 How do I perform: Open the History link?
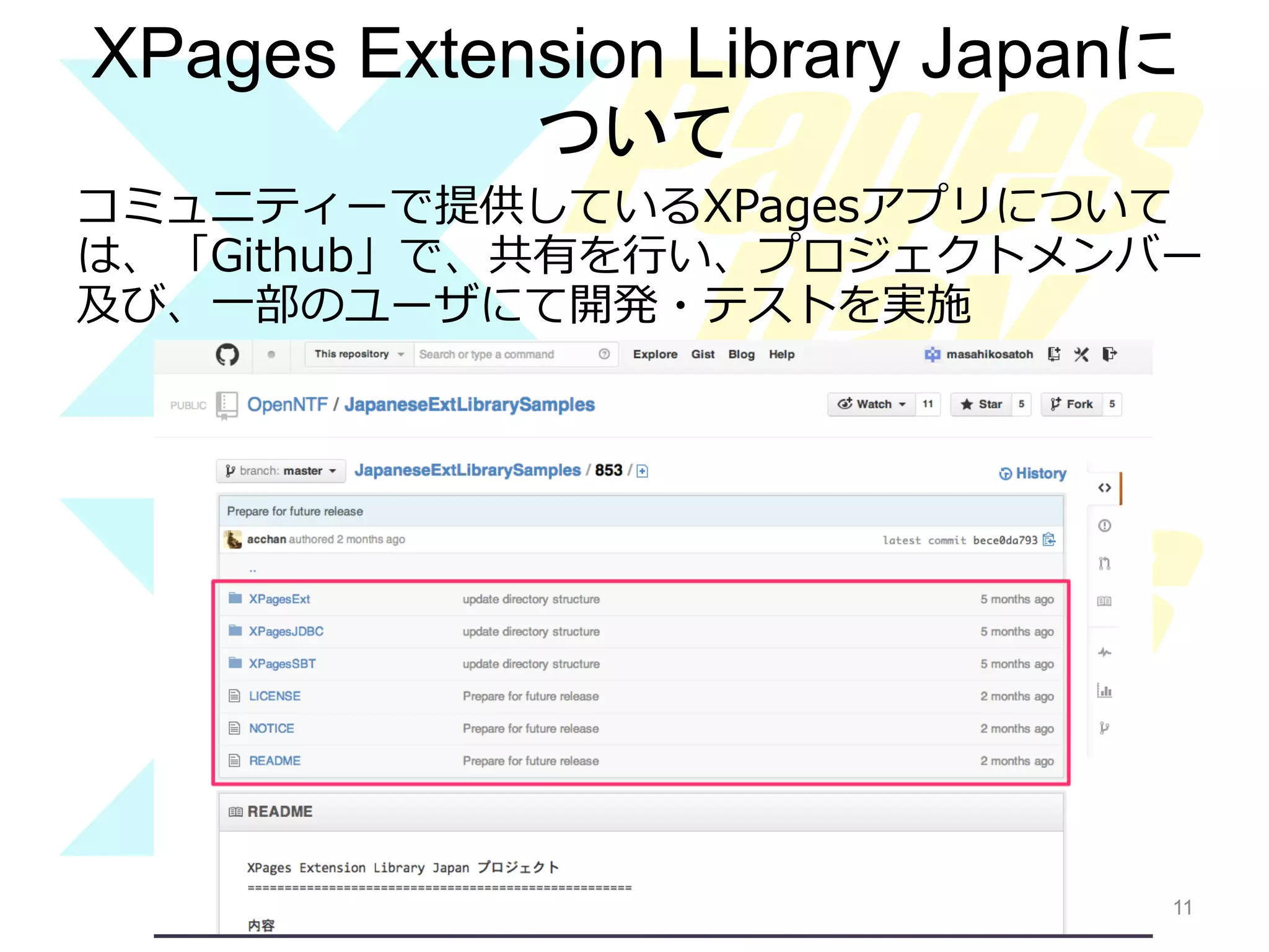click(1032, 474)
